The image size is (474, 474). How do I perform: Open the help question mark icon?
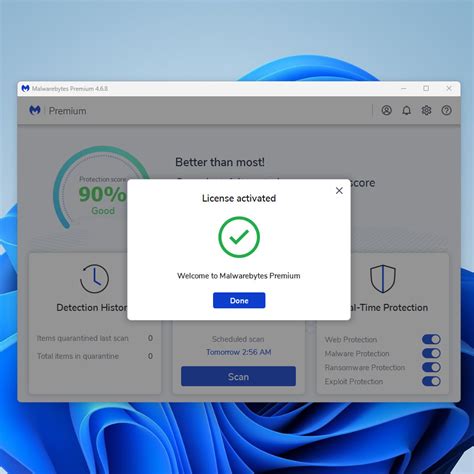pyautogui.click(x=446, y=110)
